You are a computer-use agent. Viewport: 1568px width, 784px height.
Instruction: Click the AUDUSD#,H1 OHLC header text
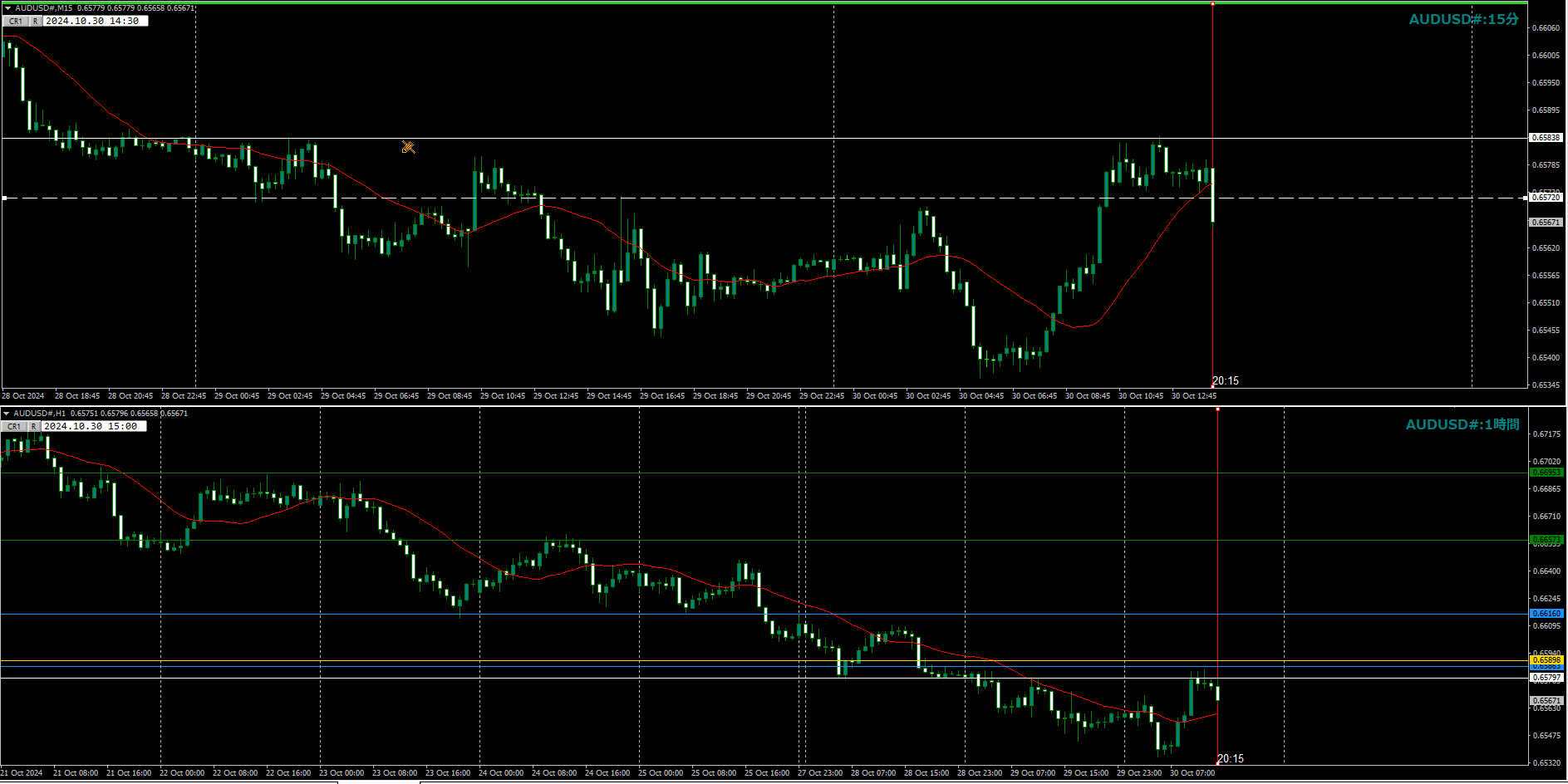[101, 414]
